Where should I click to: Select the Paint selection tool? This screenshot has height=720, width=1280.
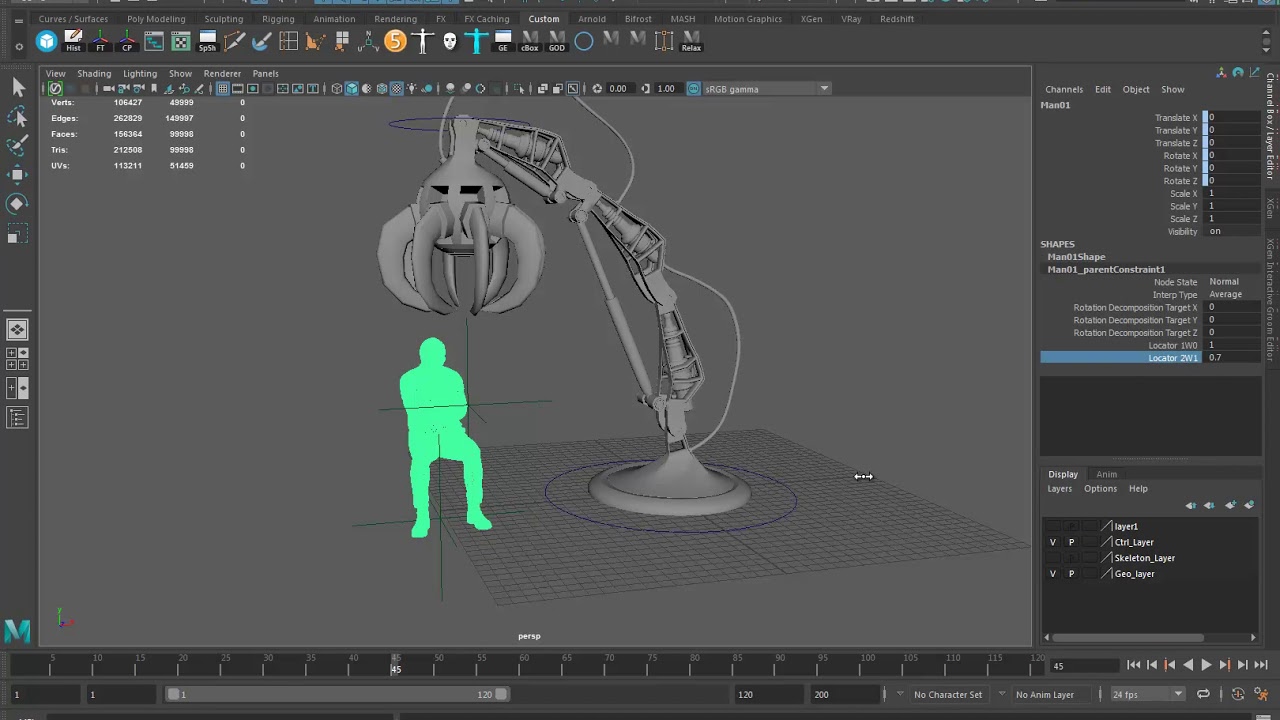pyautogui.click(x=17, y=146)
